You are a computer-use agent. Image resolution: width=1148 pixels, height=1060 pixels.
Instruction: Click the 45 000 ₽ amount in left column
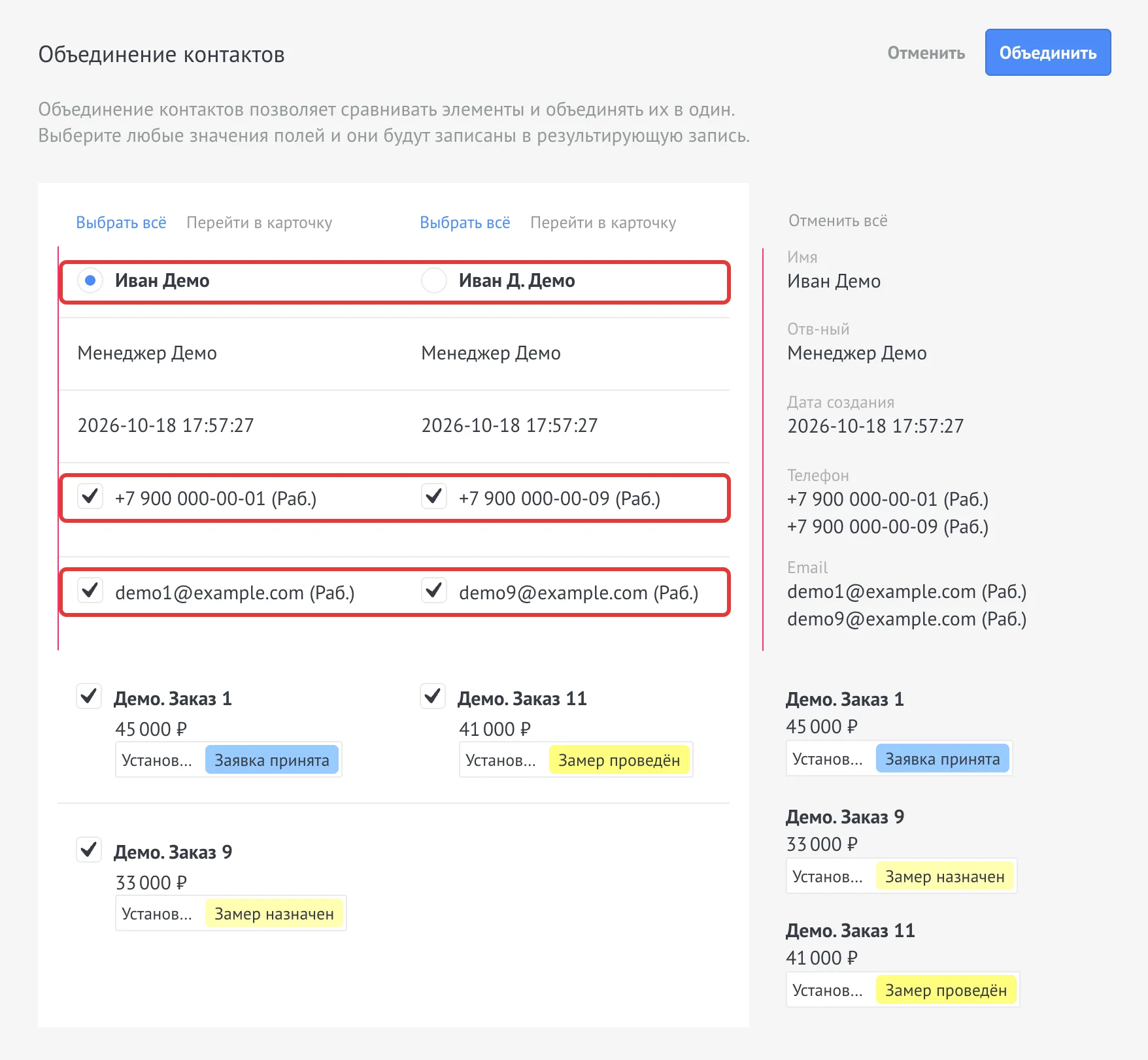(x=151, y=729)
